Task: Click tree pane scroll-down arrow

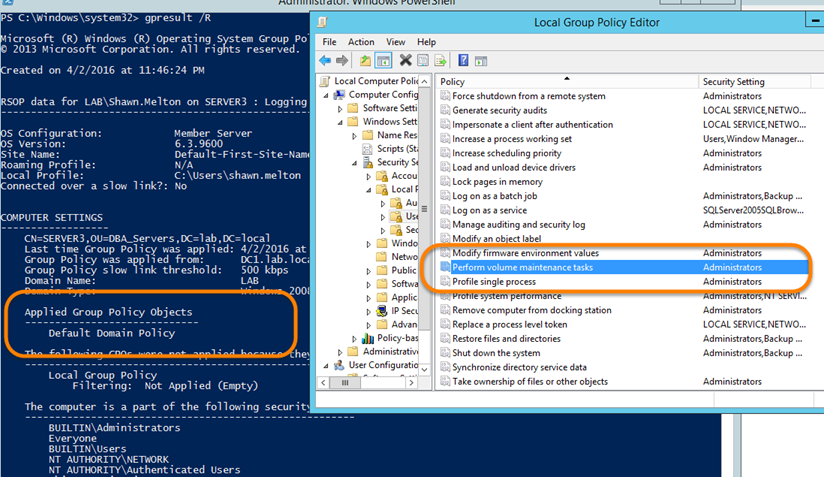Action: tap(425, 369)
